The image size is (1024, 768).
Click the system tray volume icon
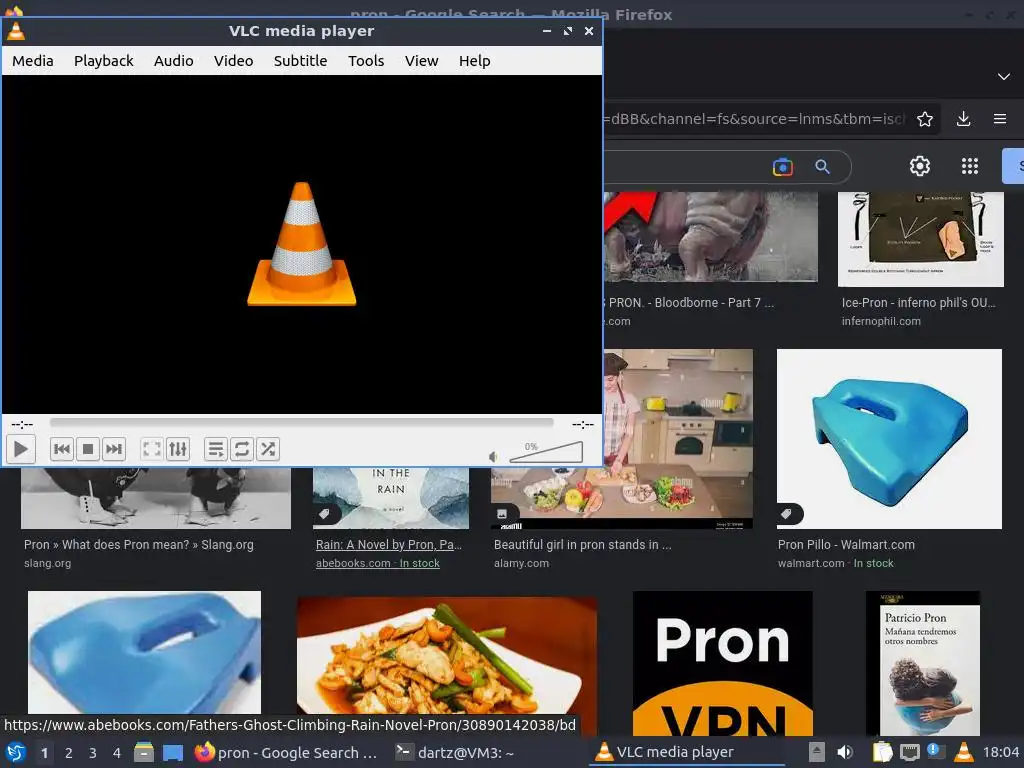click(x=845, y=753)
